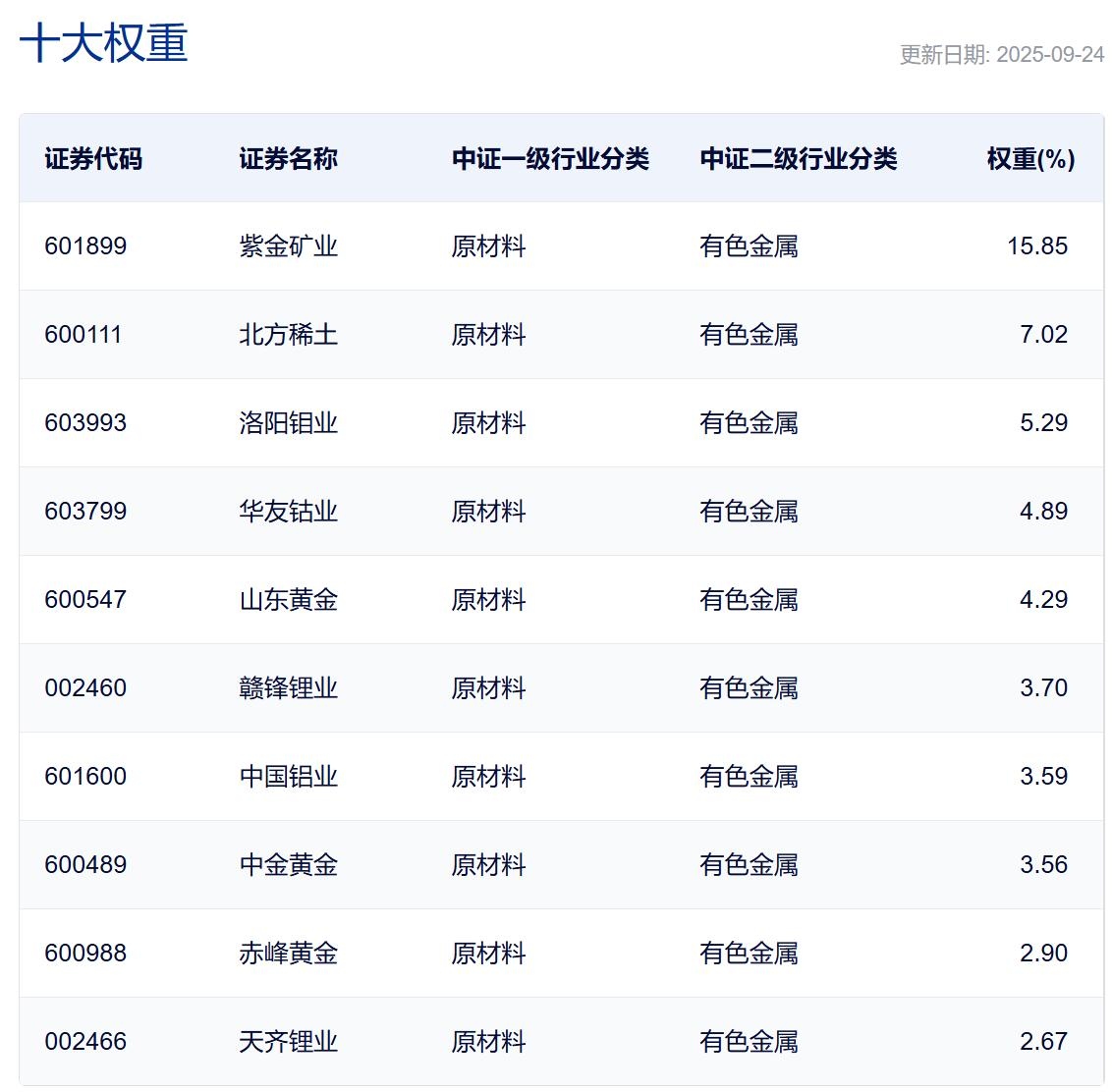The width and height of the screenshot is (1112, 1092).
Task: Click 原材料 in the 洛阳钼业 row
Action: [488, 422]
